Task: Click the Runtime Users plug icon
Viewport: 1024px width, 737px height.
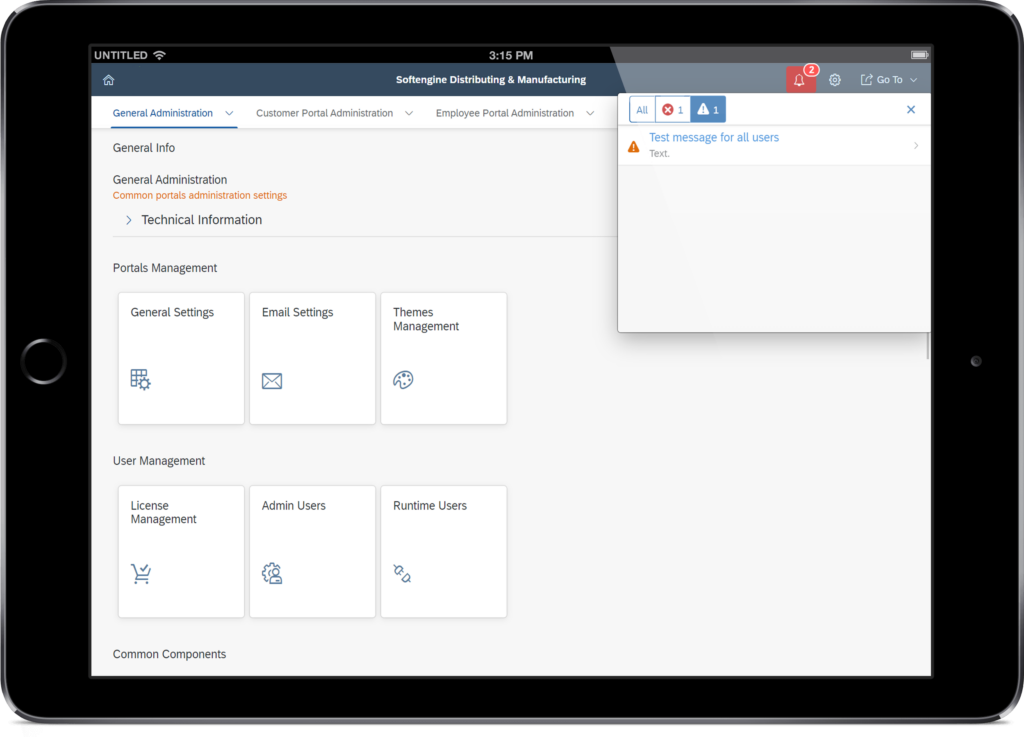Action: 402,573
